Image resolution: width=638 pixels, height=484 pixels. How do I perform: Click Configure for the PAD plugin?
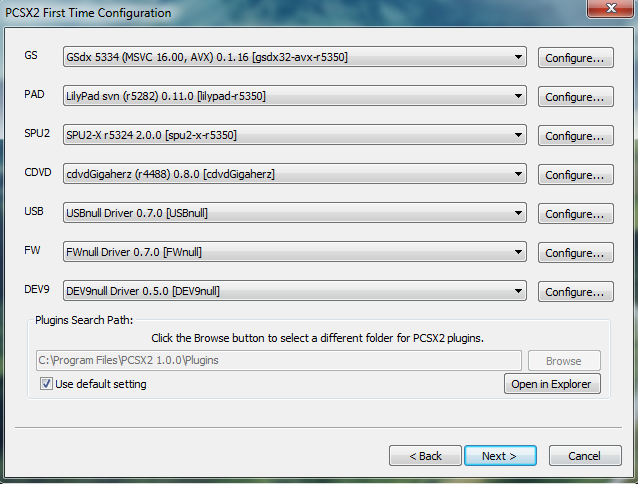575,97
